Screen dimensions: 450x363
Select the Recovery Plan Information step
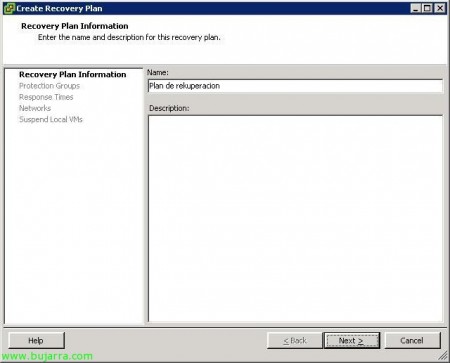72,75
